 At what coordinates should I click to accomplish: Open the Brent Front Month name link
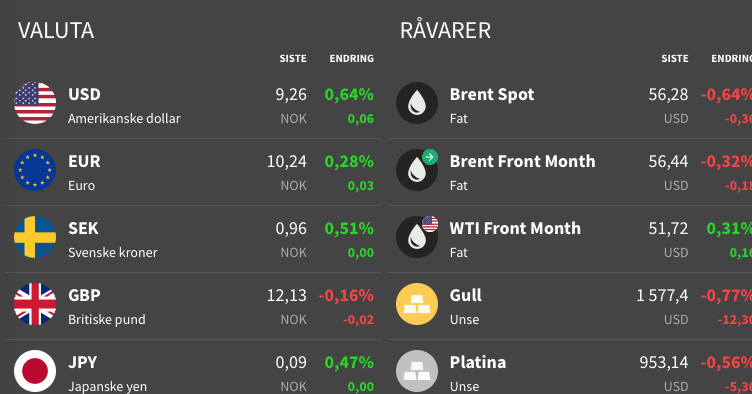(x=522, y=162)
